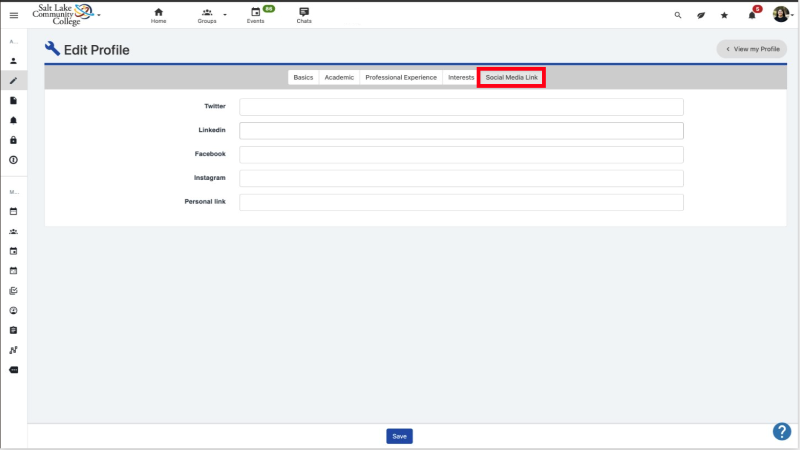The height and width of the screenshot is (450, 800).
Task: Click the Edit Profile heading text
Action: pyautogui.click(x=96, y=50)
